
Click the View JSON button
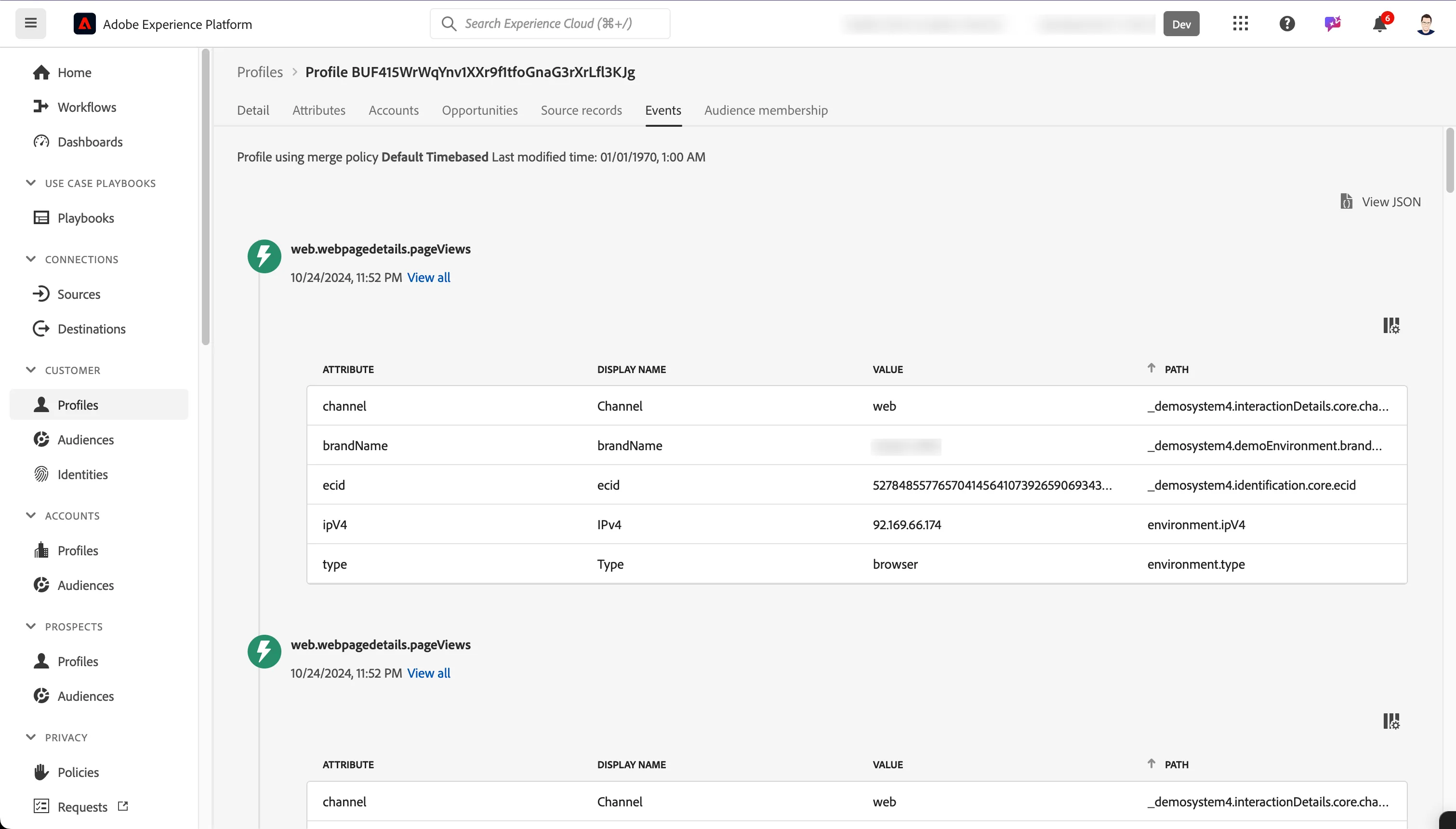[x=1380, y=201]
